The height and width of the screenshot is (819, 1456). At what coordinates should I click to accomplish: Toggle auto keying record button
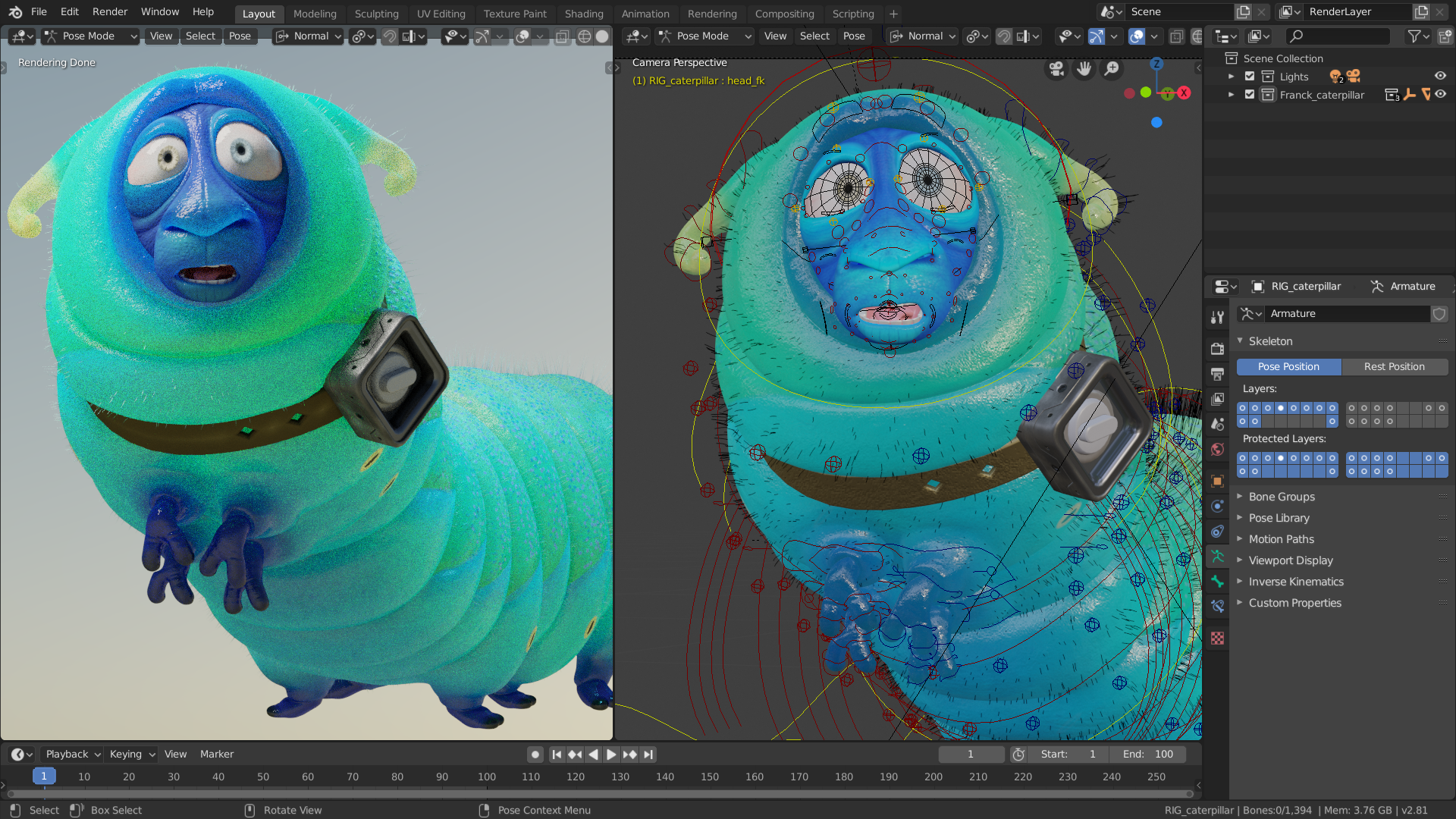tap(535, 755)
